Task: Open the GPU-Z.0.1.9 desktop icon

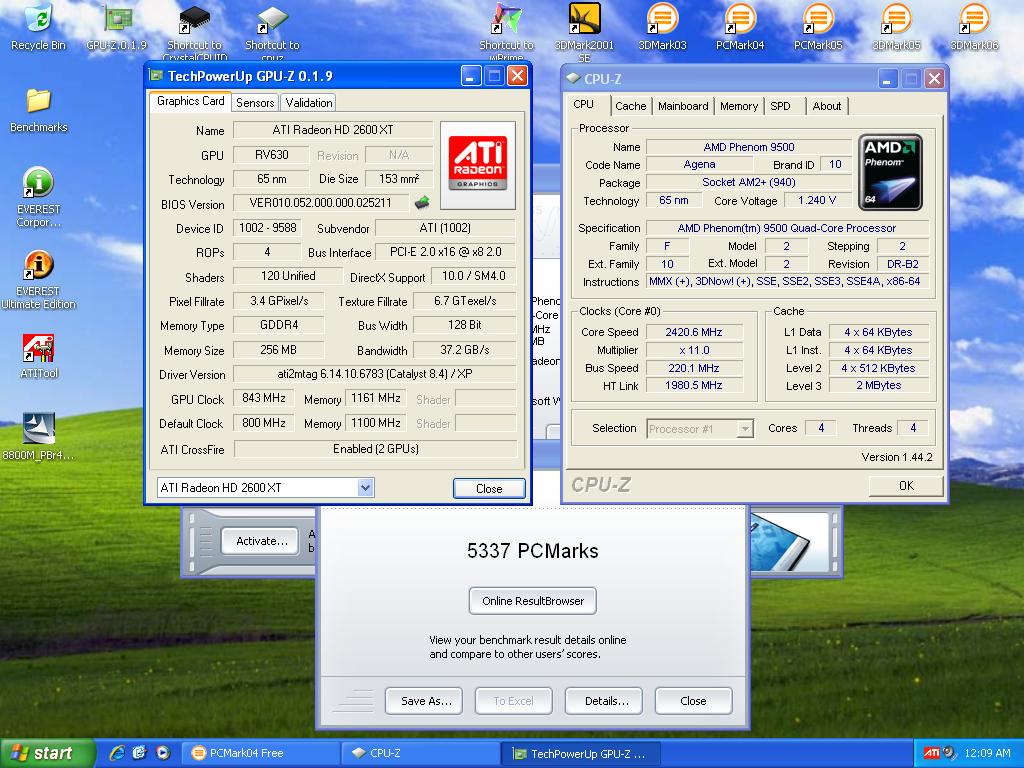Action: (x=117, y=26)
